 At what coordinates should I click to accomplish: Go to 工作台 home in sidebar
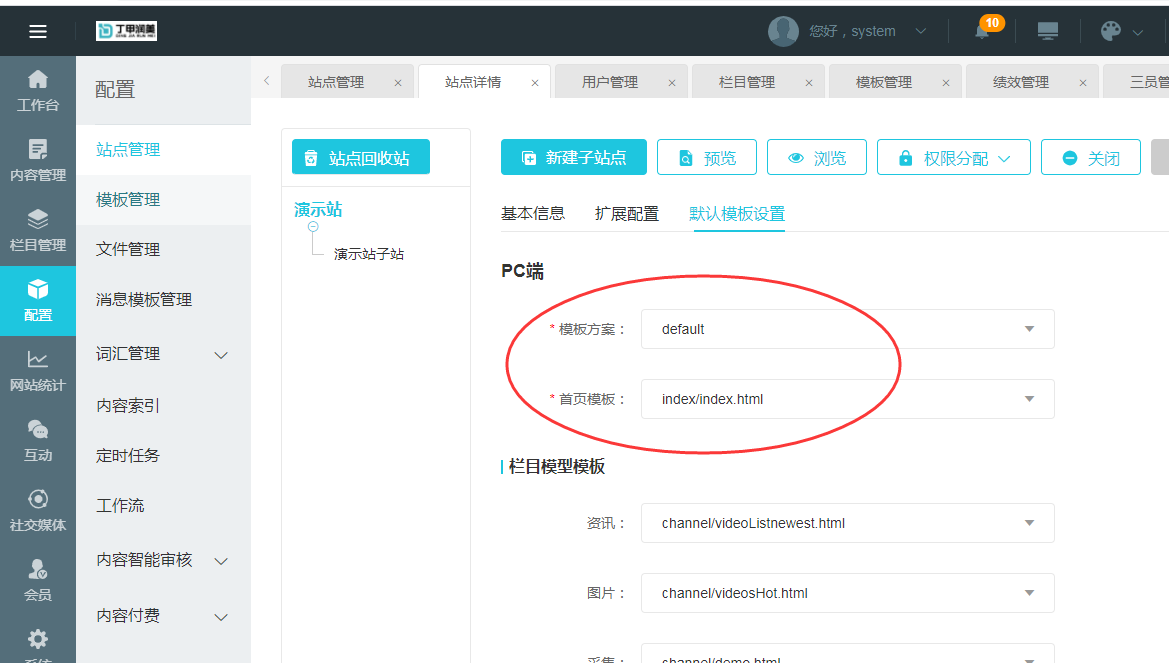(x=38, y=90)
